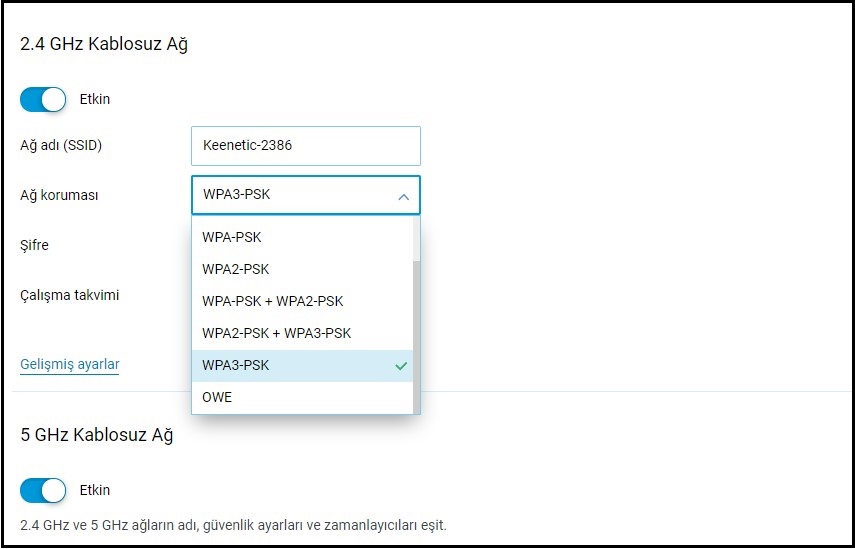Collapse the Ağ koruması dropdown via its chevron

pyautogui.click(x=403, y=196)
